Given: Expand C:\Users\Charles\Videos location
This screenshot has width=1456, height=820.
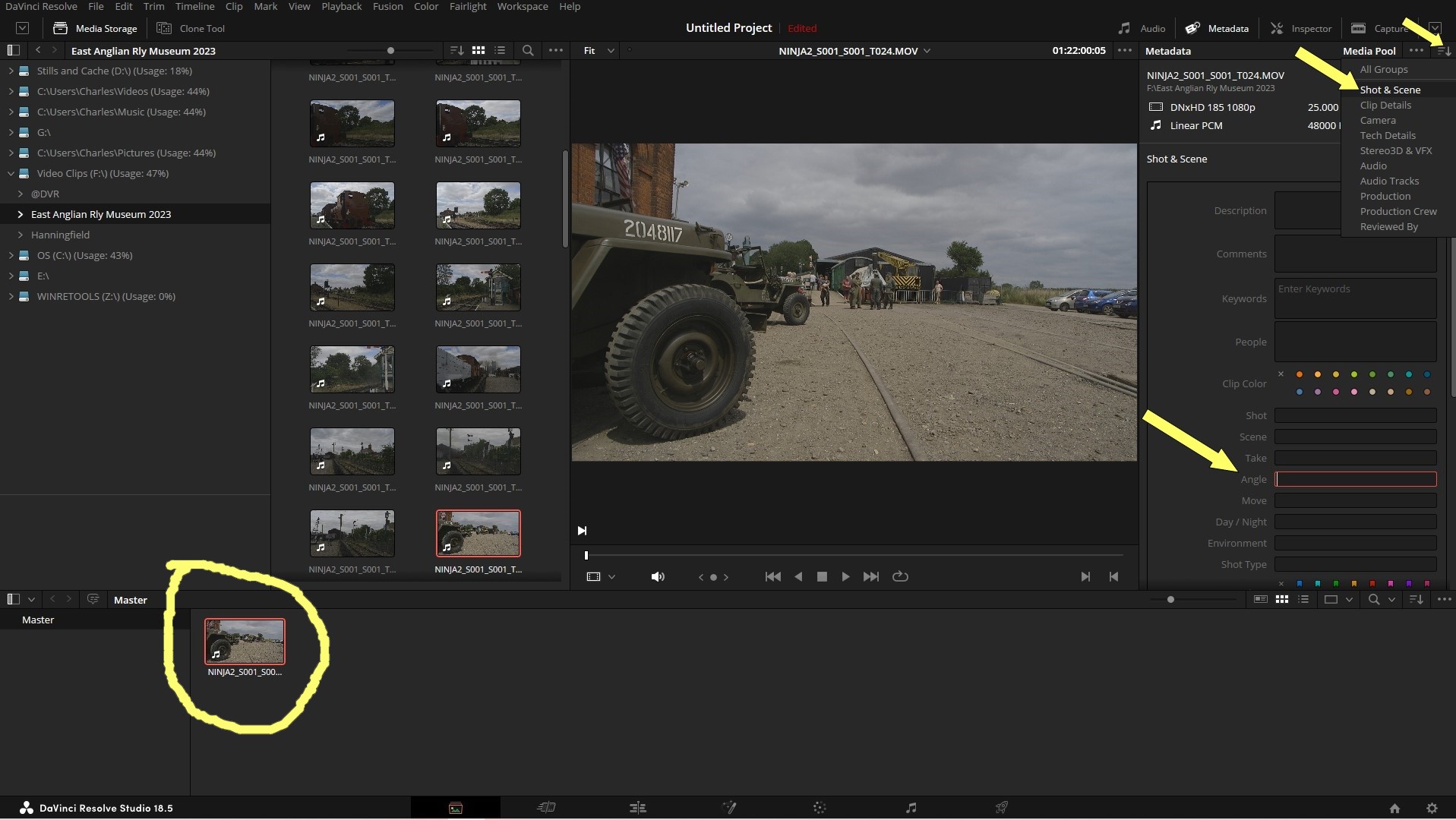Looking at the screenshot, I should pos(11,91).
